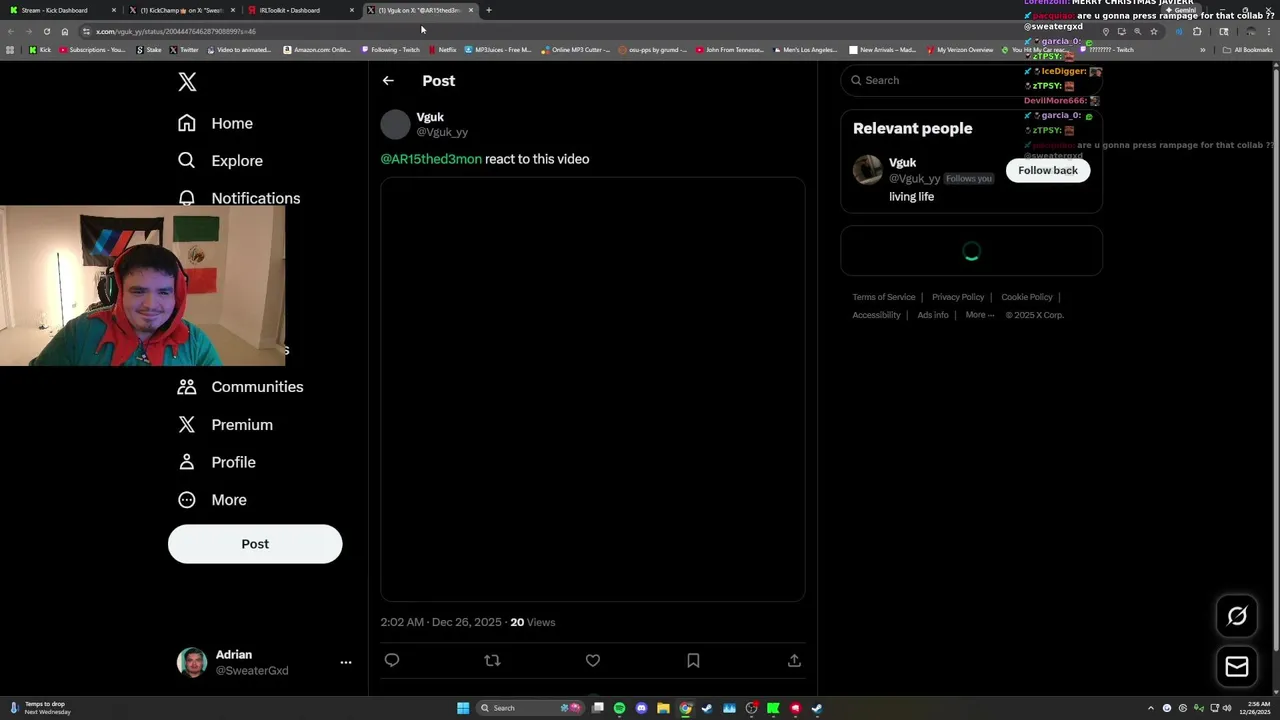
Task: Open My Verizon Overview bookmark
Action: [x=960, y=50]
